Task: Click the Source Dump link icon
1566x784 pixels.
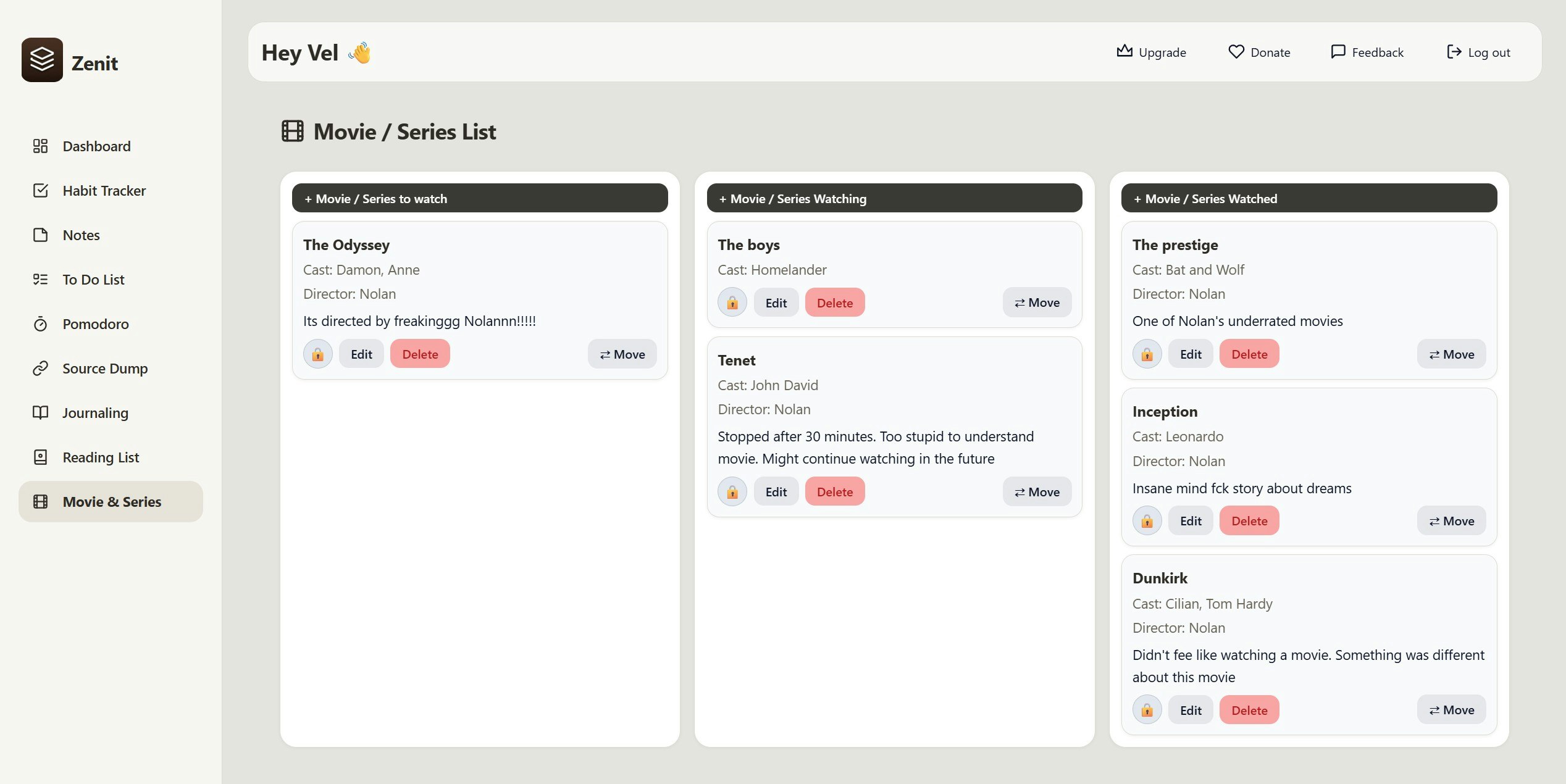Action: [40, 369]
